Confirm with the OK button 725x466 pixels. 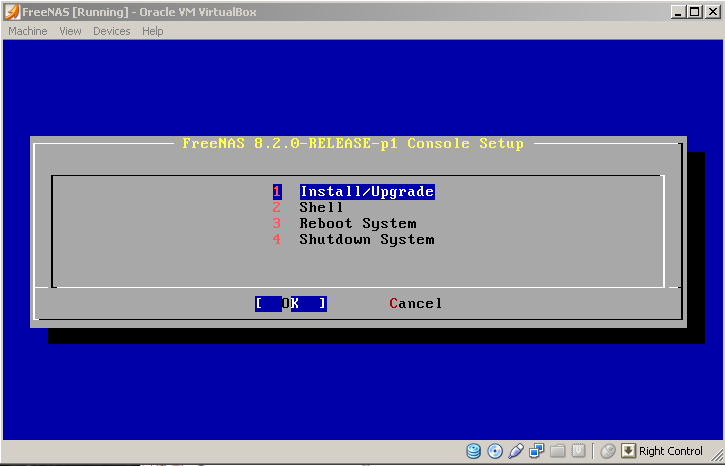point(291,304)
